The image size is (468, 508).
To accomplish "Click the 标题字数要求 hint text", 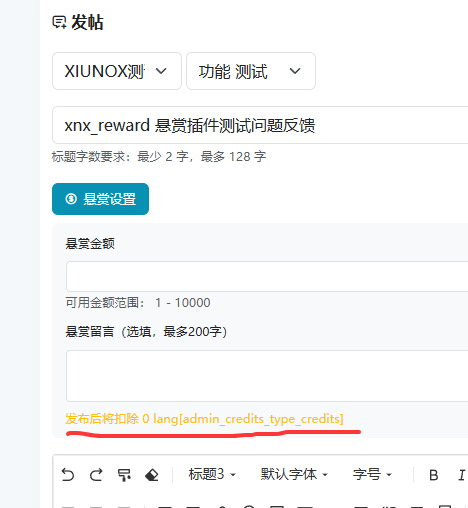I will (159, 156).
